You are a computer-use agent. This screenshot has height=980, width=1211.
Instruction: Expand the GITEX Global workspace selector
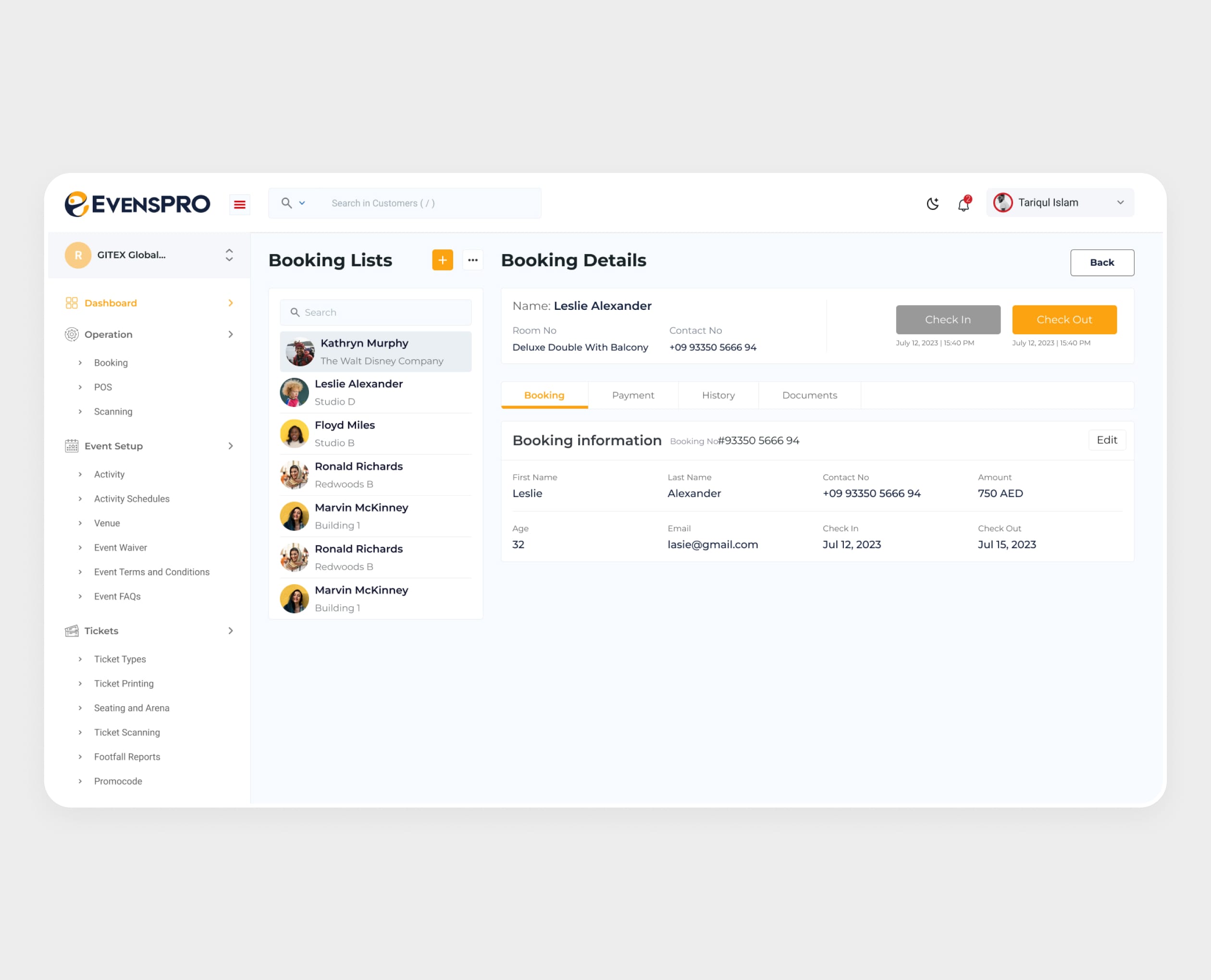click(229, 255)
